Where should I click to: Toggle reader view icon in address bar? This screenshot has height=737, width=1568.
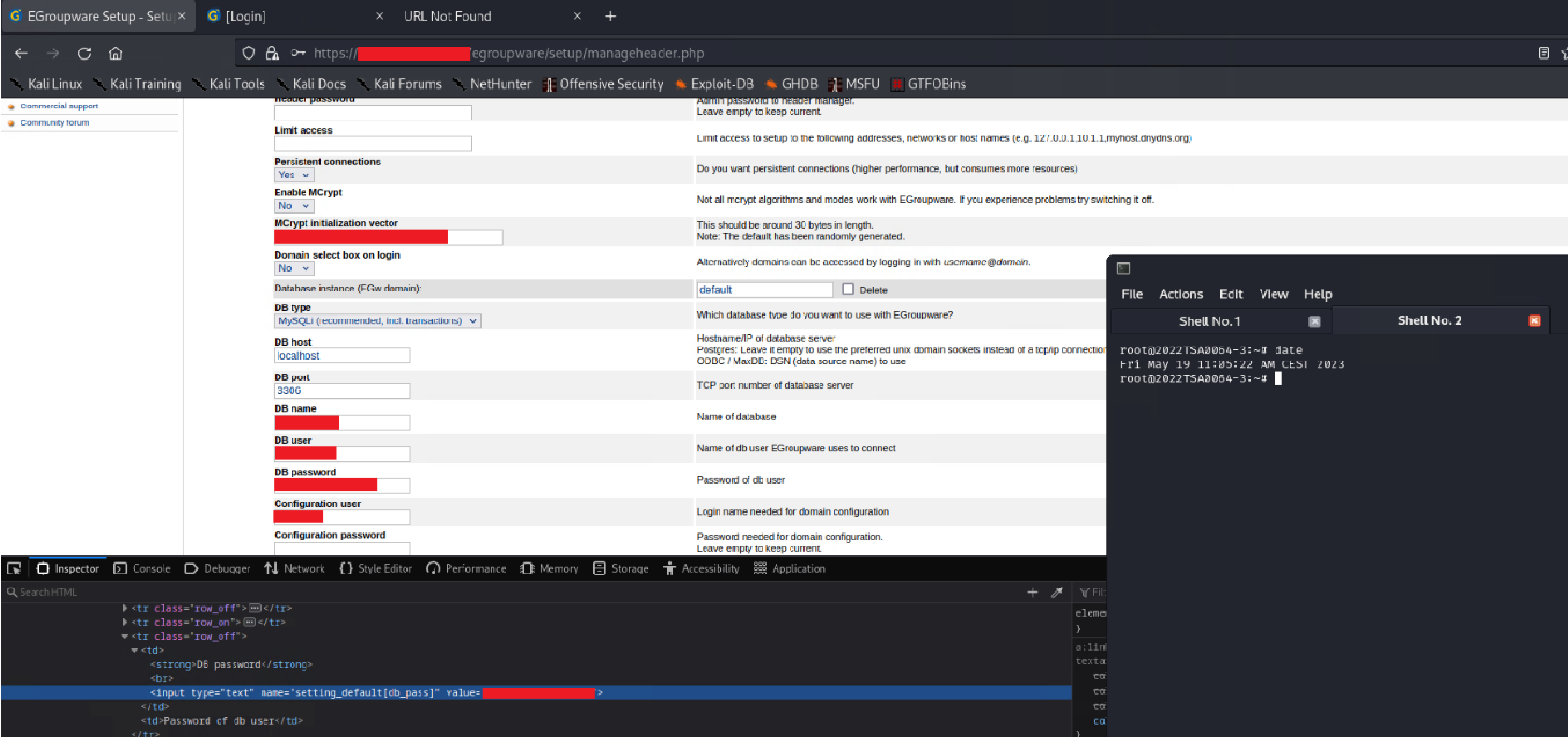pos(1544,53)
